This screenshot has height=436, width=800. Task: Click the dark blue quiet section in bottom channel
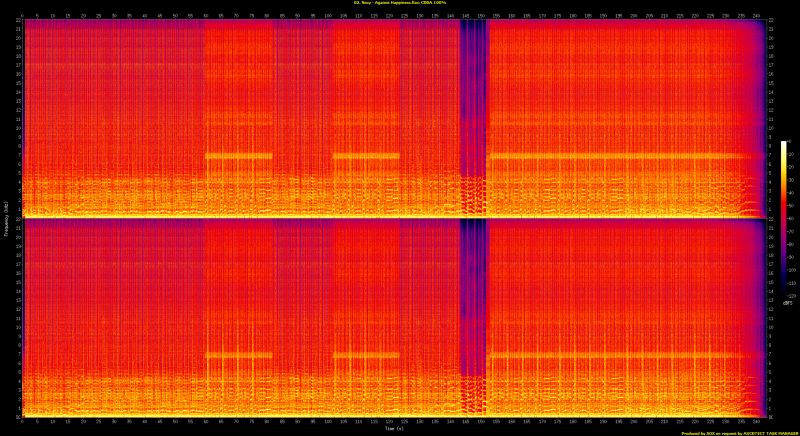tap(473, 300)
